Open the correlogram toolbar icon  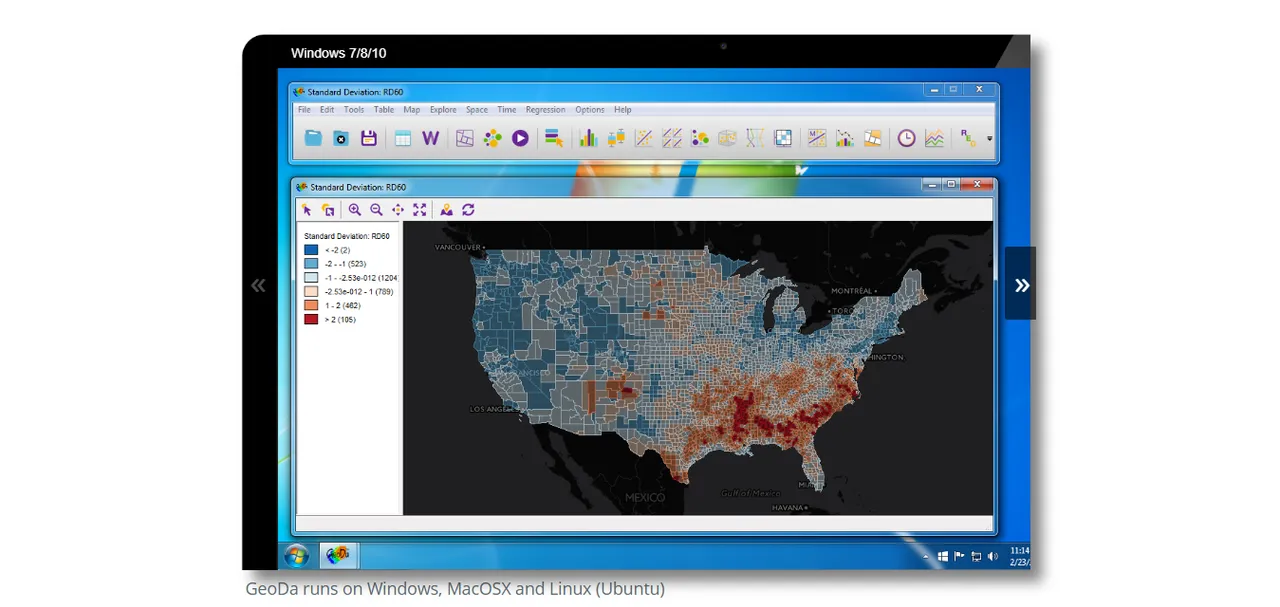point(845,139)
